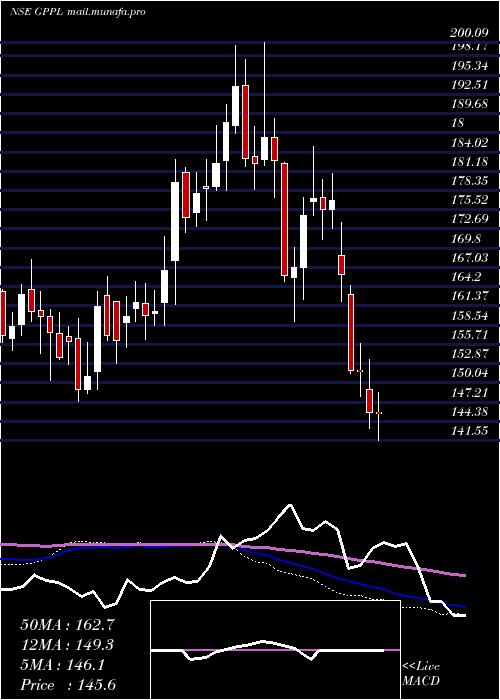
Task: Click the 164.2 price axis label
Action: pyautogui.click(x=466, y=276)
